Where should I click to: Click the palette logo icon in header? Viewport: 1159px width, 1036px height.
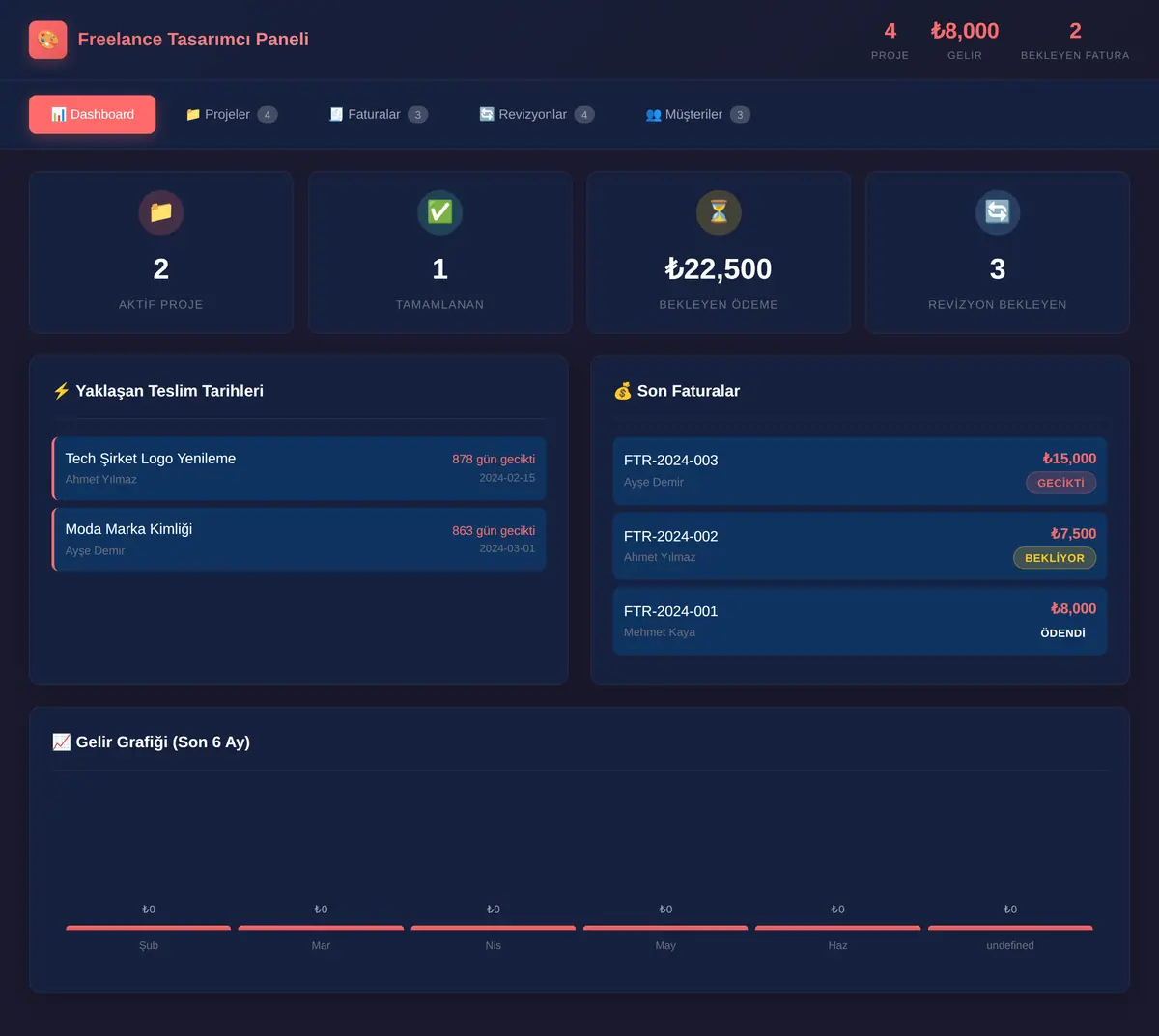pyautogui.click(x=48, y=40)
